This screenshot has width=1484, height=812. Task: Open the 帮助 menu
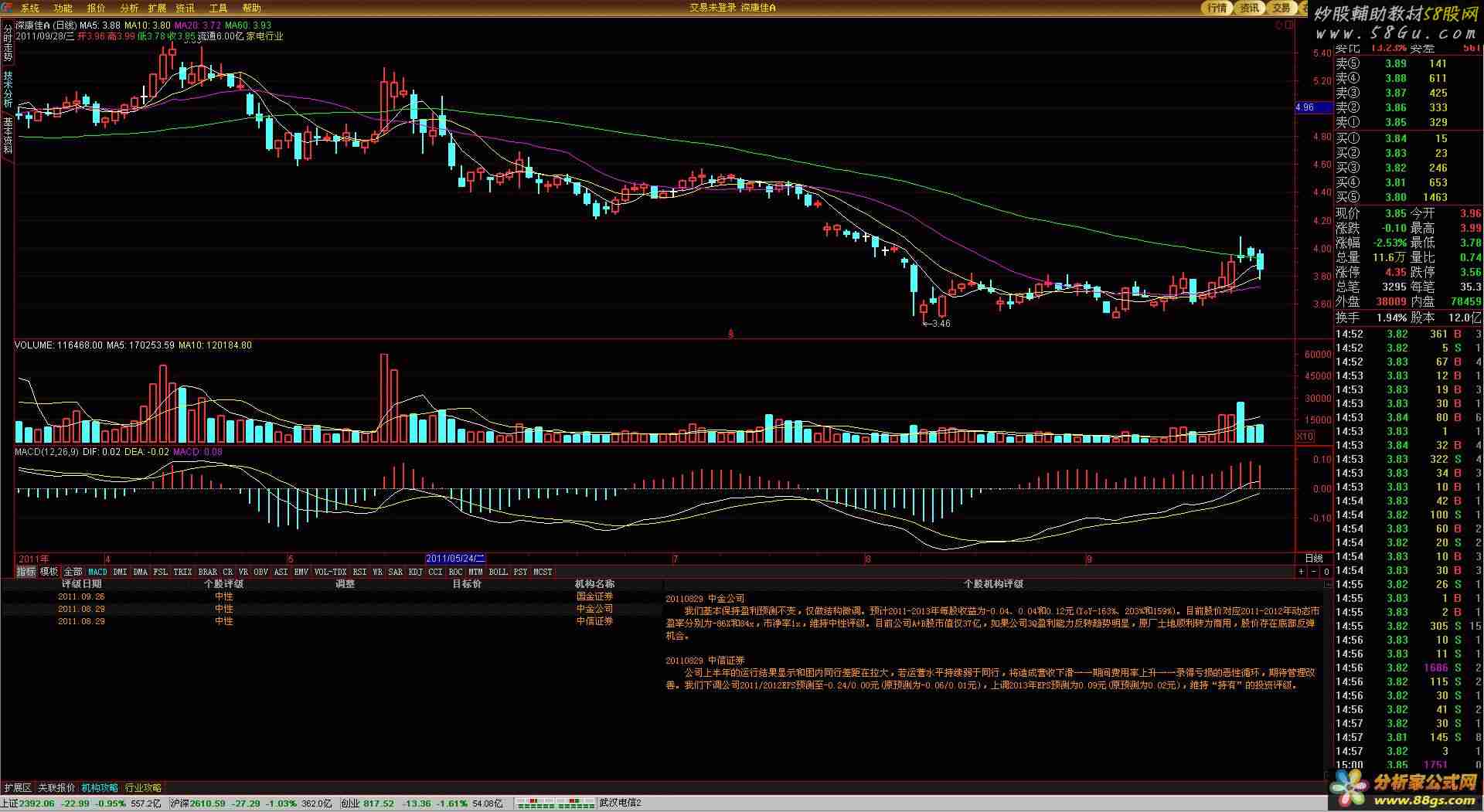coord(252,8)
